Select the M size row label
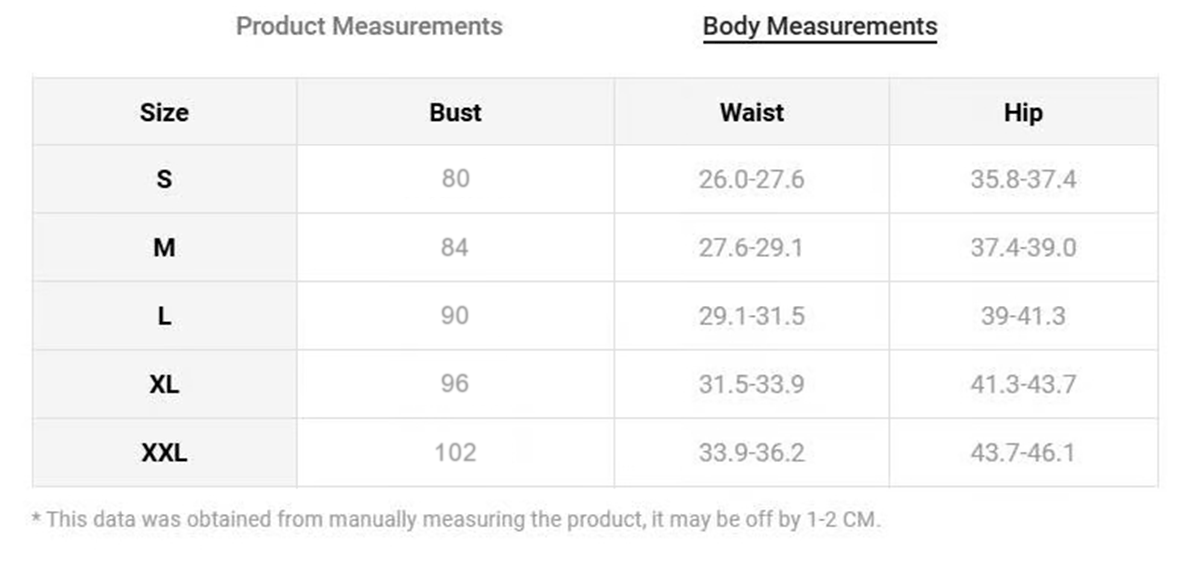Screen dimensions: 1200x566 tap(164, 248)
